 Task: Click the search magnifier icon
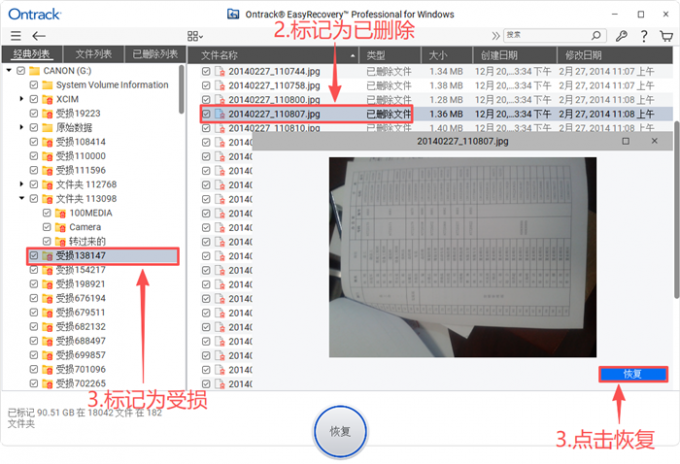[596, 35]
